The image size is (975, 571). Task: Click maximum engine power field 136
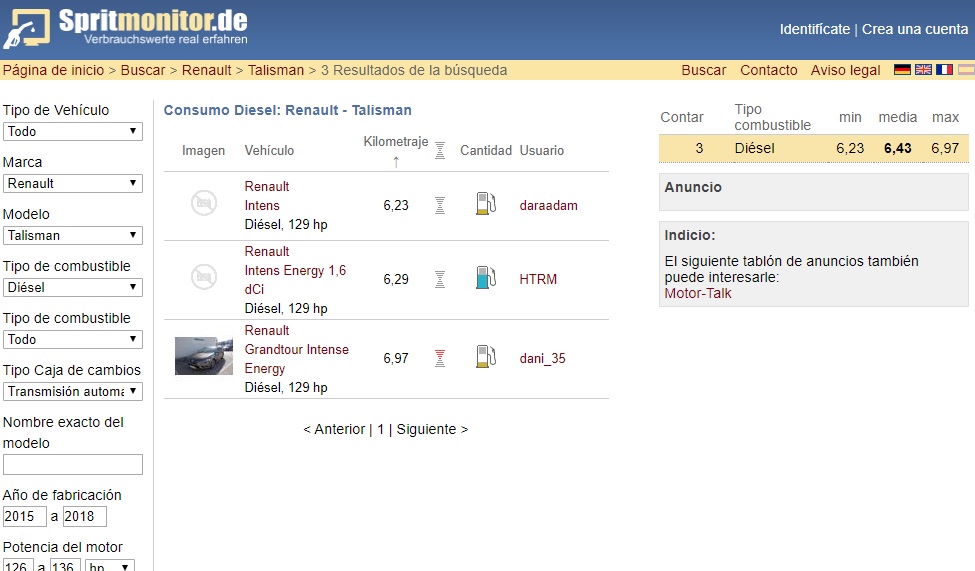pos(63,566)
